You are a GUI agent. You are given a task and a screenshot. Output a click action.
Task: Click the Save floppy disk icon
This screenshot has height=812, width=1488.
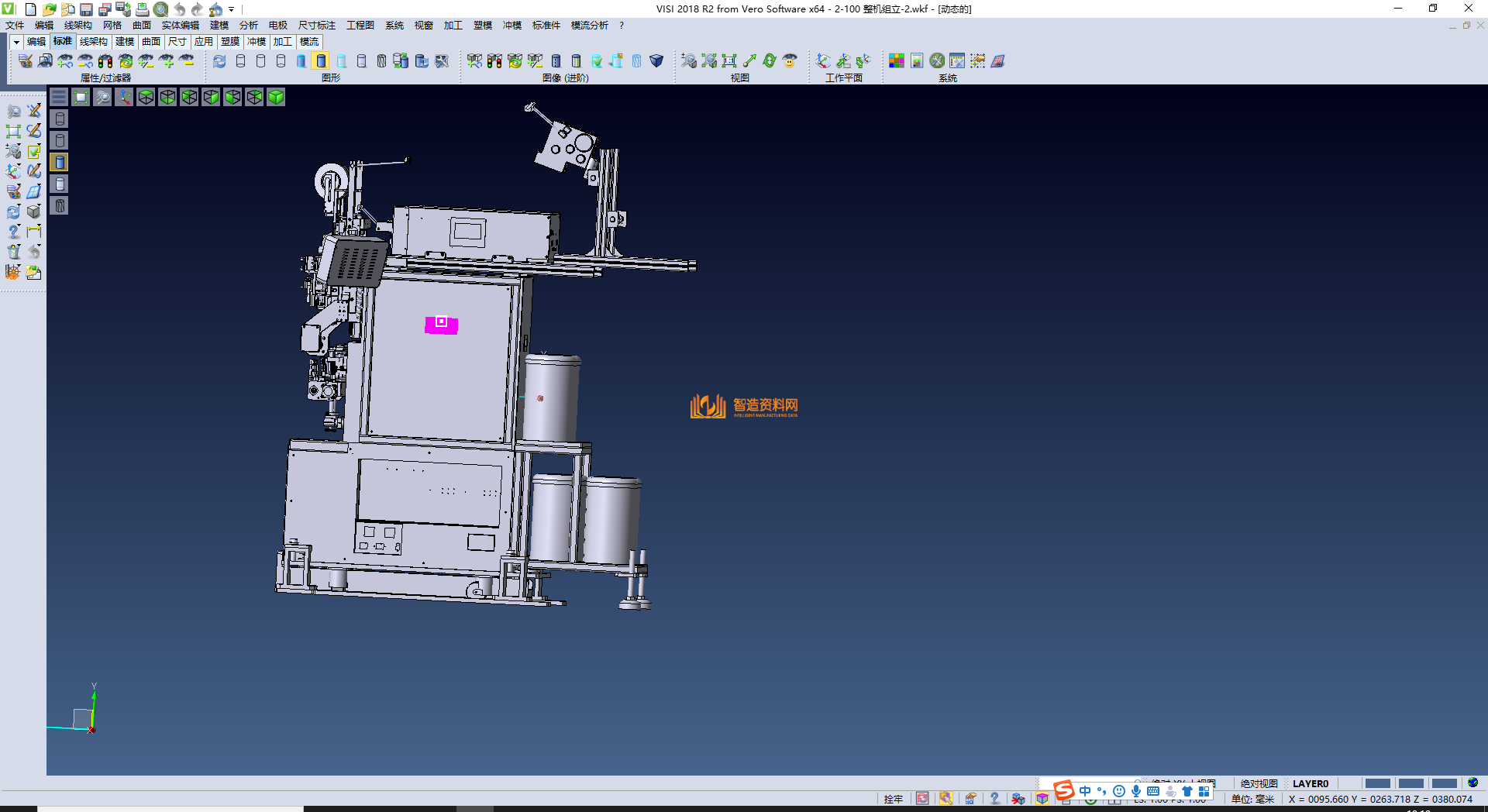tap(86, 9)
